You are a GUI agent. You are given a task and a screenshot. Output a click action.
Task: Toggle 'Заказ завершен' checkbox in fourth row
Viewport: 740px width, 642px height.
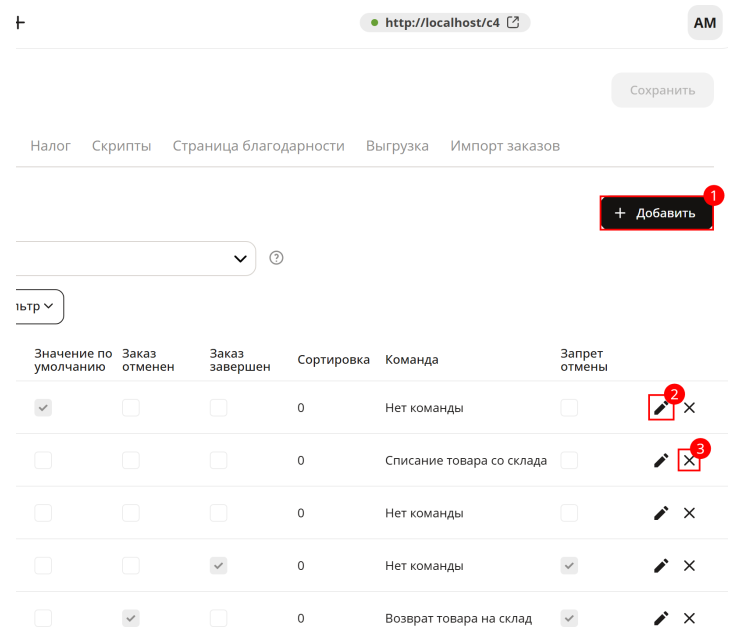[219, 565]
